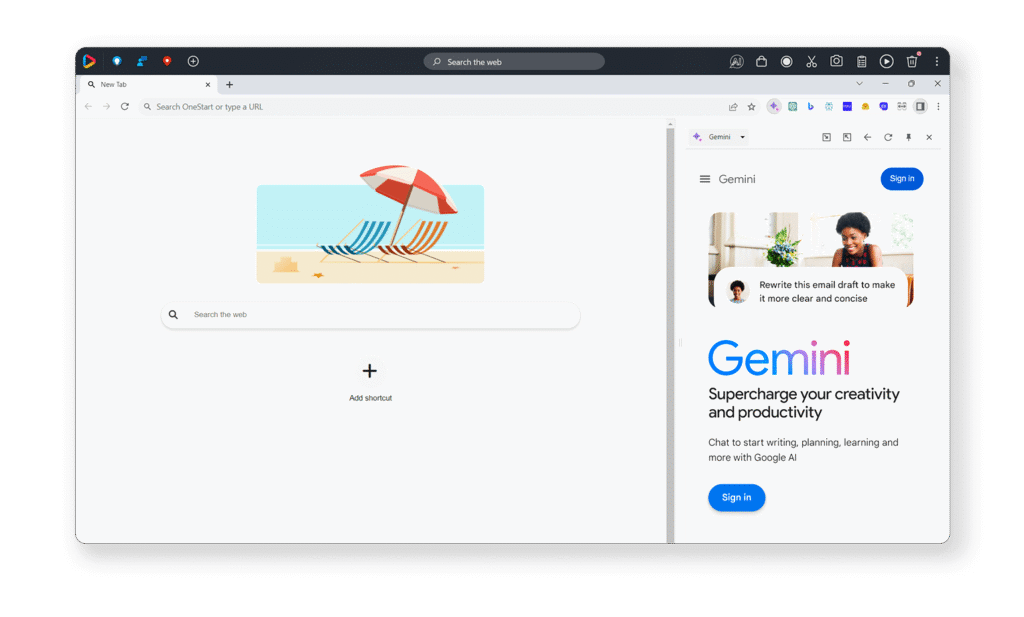The width and height of the screenshot is (1024, 617).
Task: Open the browser three-dot menu
Action: pos(937,107)
